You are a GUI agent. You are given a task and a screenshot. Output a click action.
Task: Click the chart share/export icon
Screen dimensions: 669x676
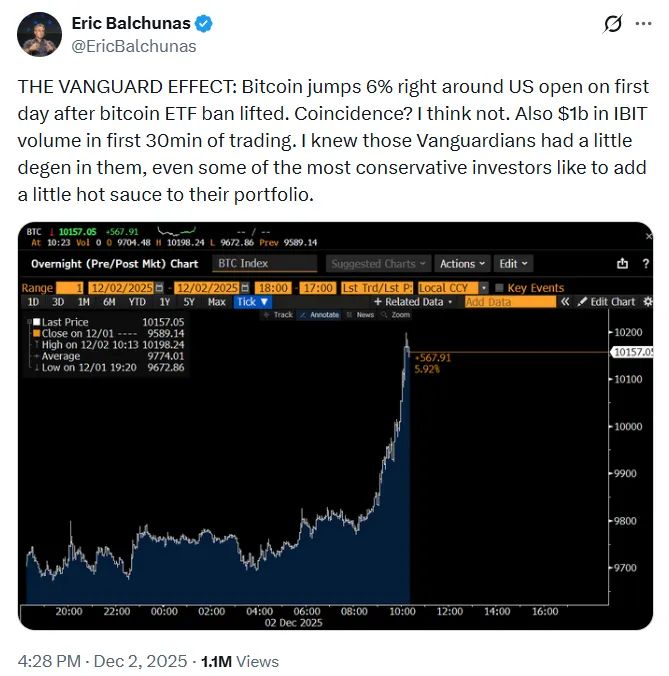622,264
